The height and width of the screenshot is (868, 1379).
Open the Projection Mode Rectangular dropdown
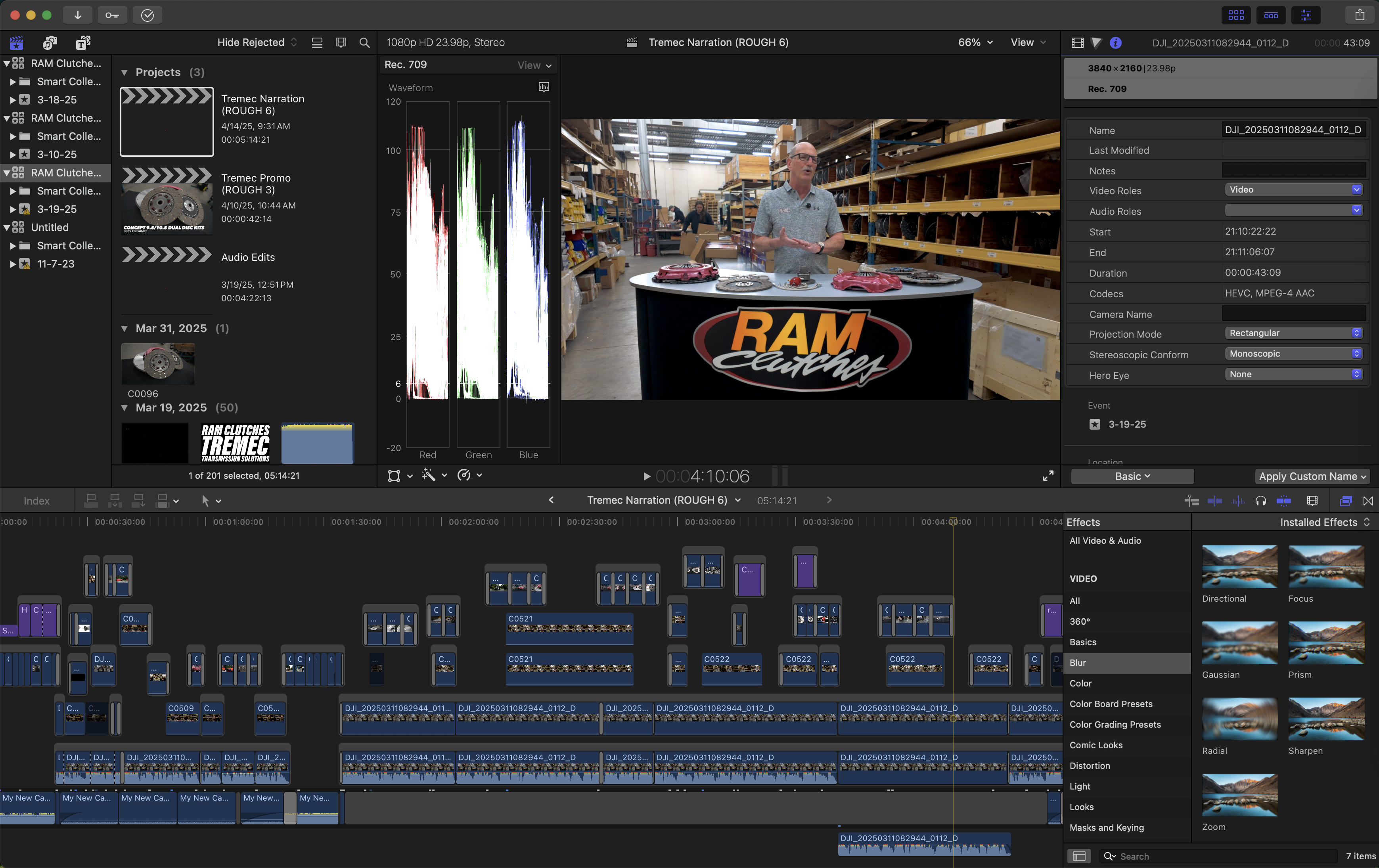click(1293, 333)
